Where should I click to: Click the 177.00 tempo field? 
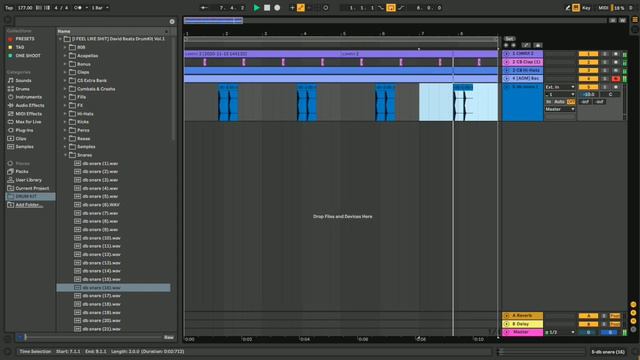tap(25, 8)
